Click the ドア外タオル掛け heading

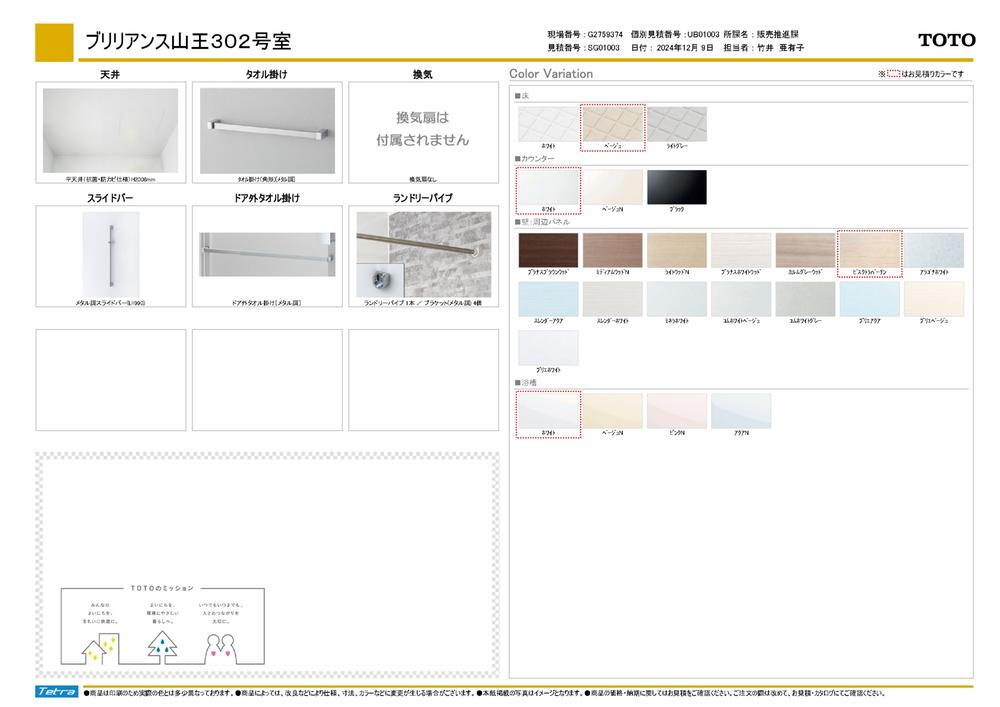coord(267,198)
